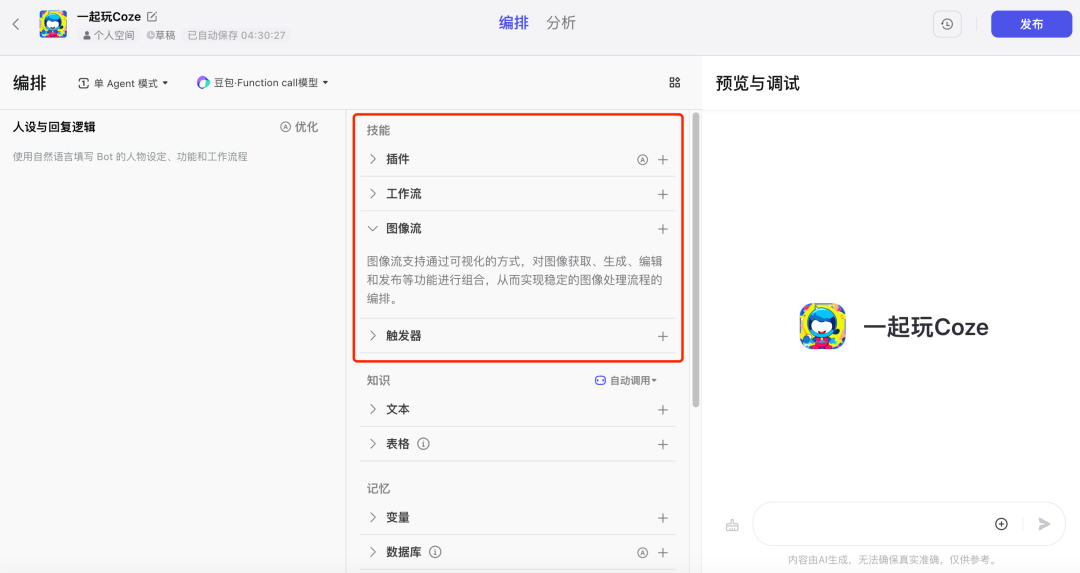
Task: Open the bot avatar in header
Action: (x=53, y=24)
